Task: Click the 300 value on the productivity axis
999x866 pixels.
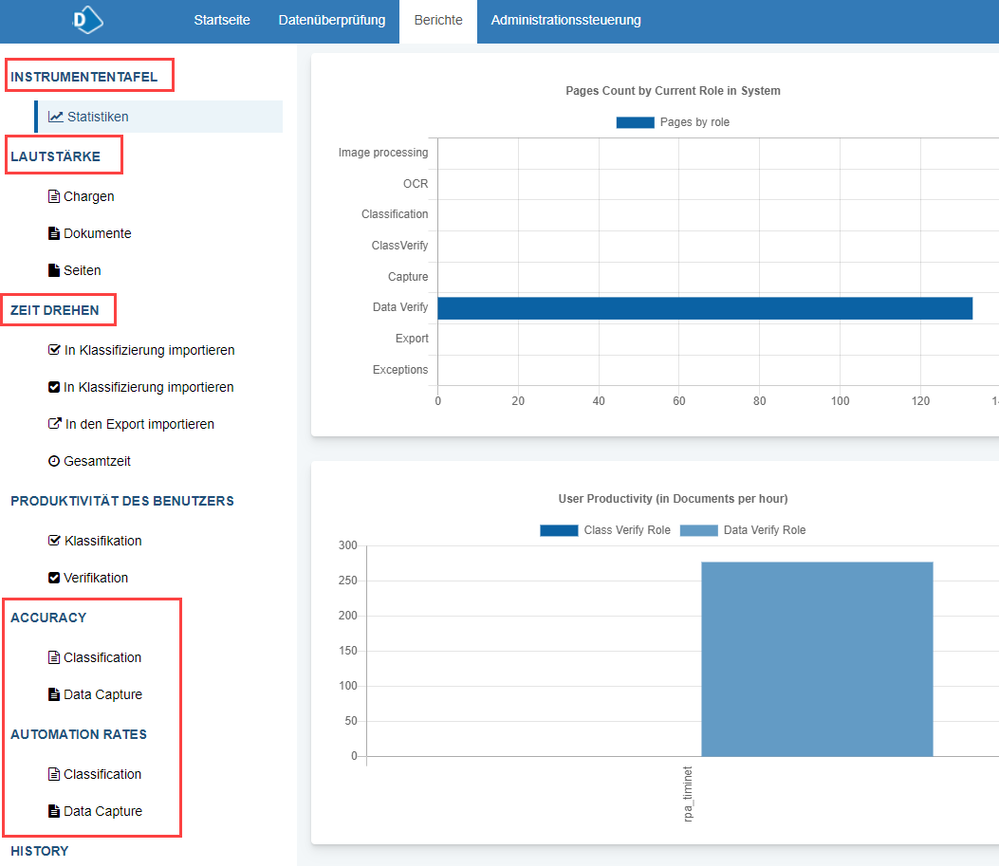Action: tap(348, 545)
